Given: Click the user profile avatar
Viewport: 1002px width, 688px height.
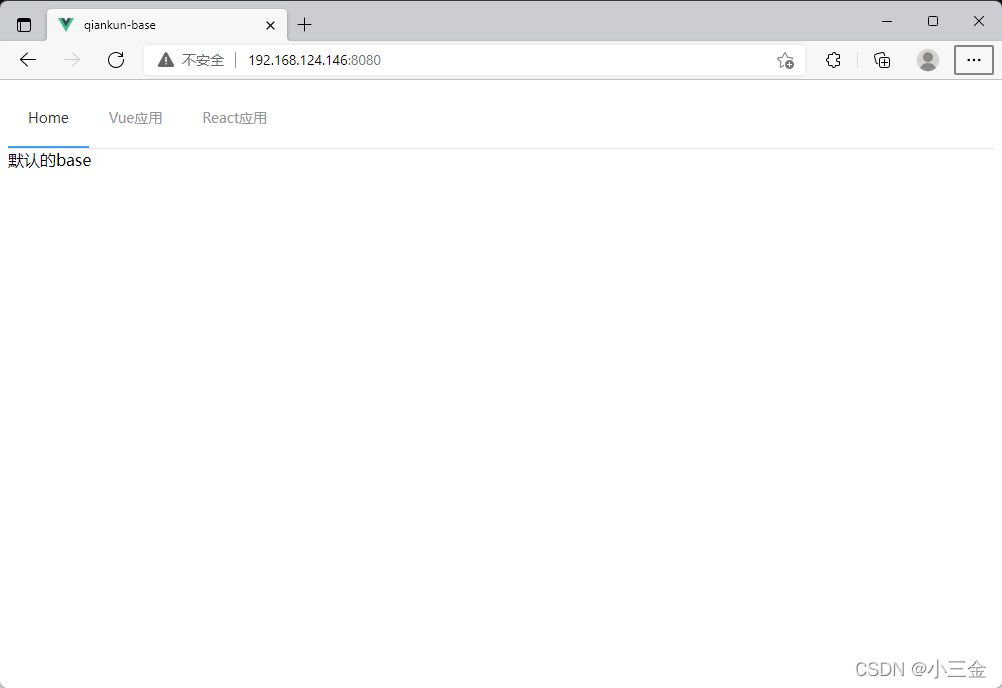Looking at the screenshot, I should (x=928, y=60).
